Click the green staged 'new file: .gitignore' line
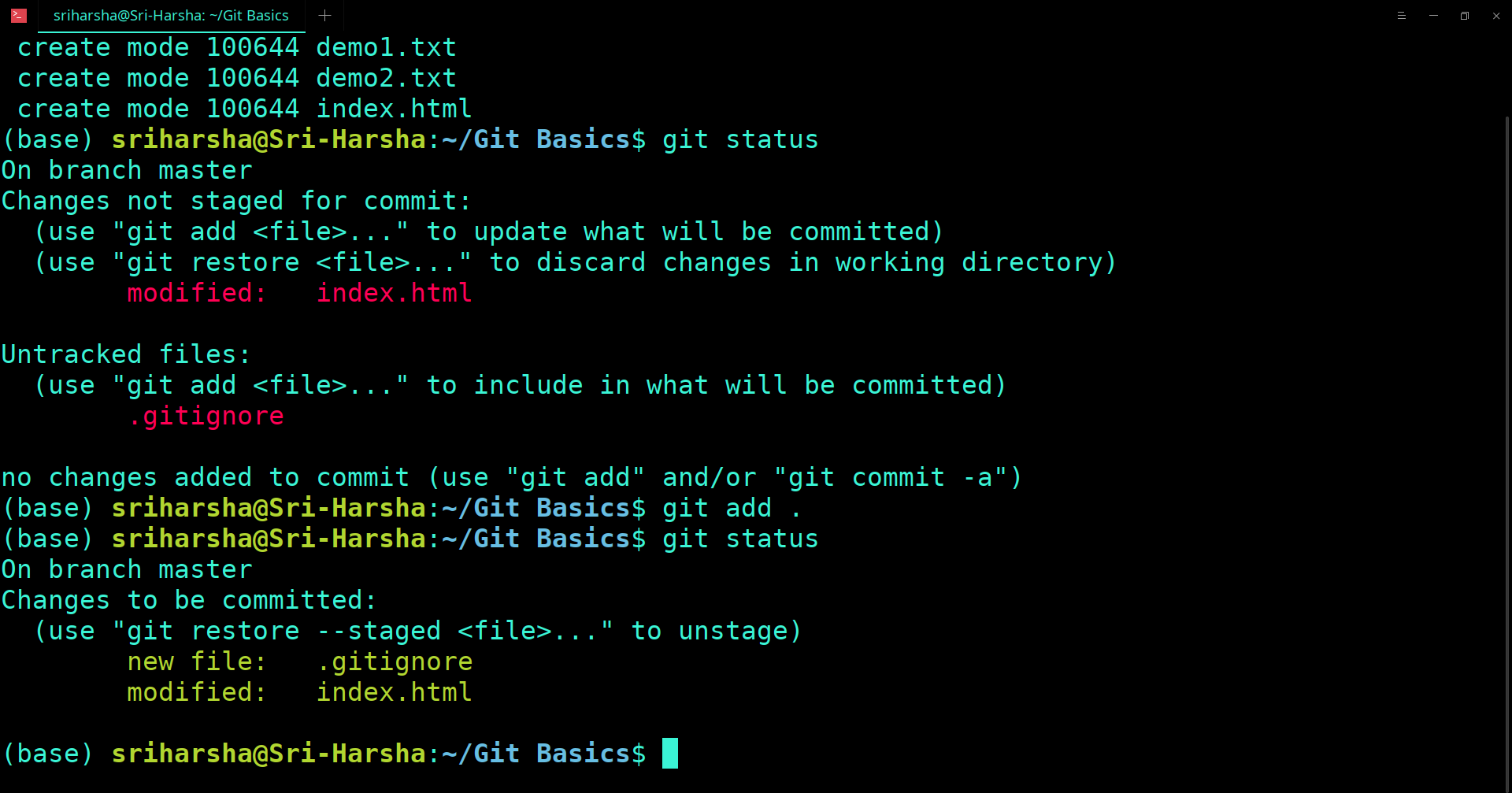The image size is (1512, 793). [x=299, y=661]
